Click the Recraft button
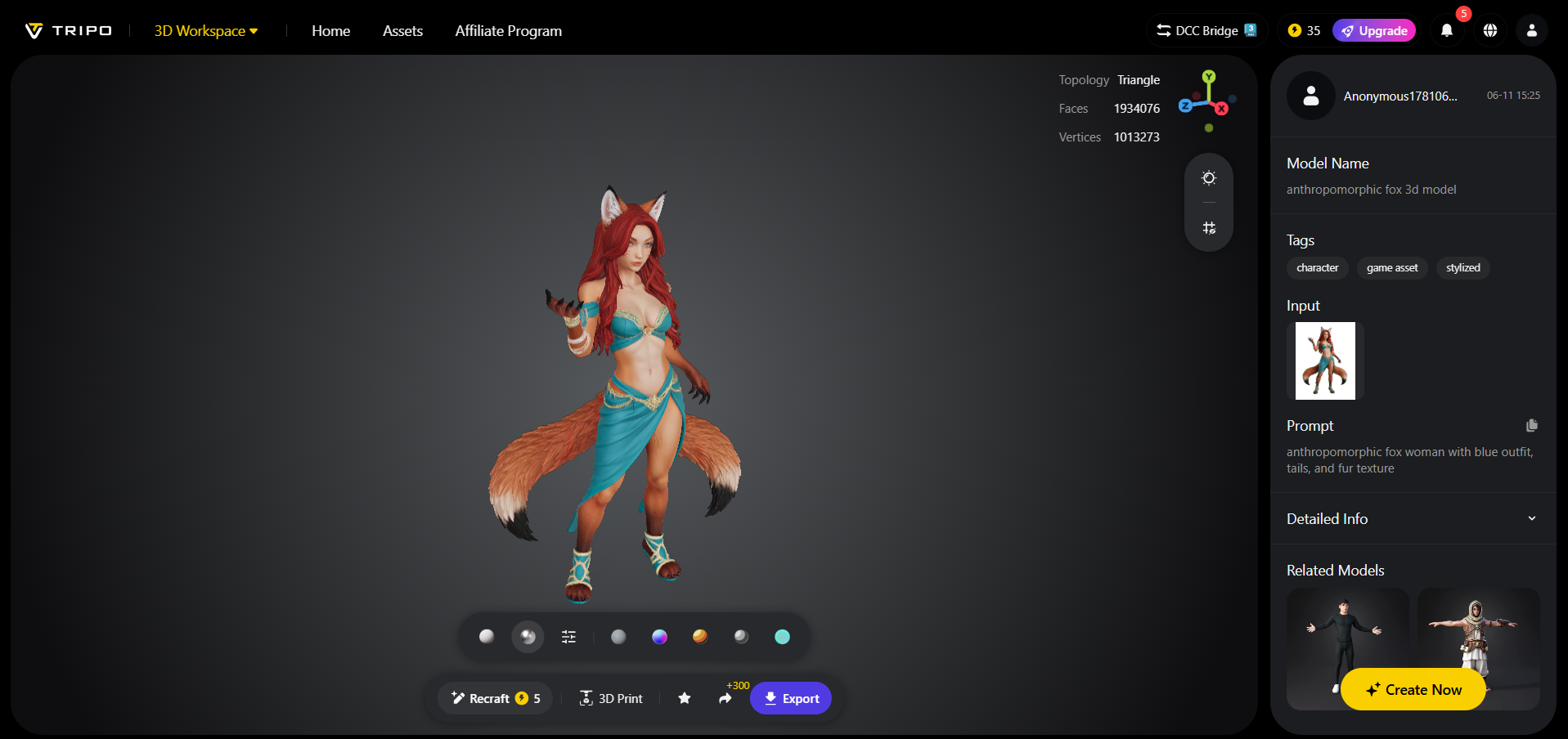The image size is (1568, 739). point(495,698)
